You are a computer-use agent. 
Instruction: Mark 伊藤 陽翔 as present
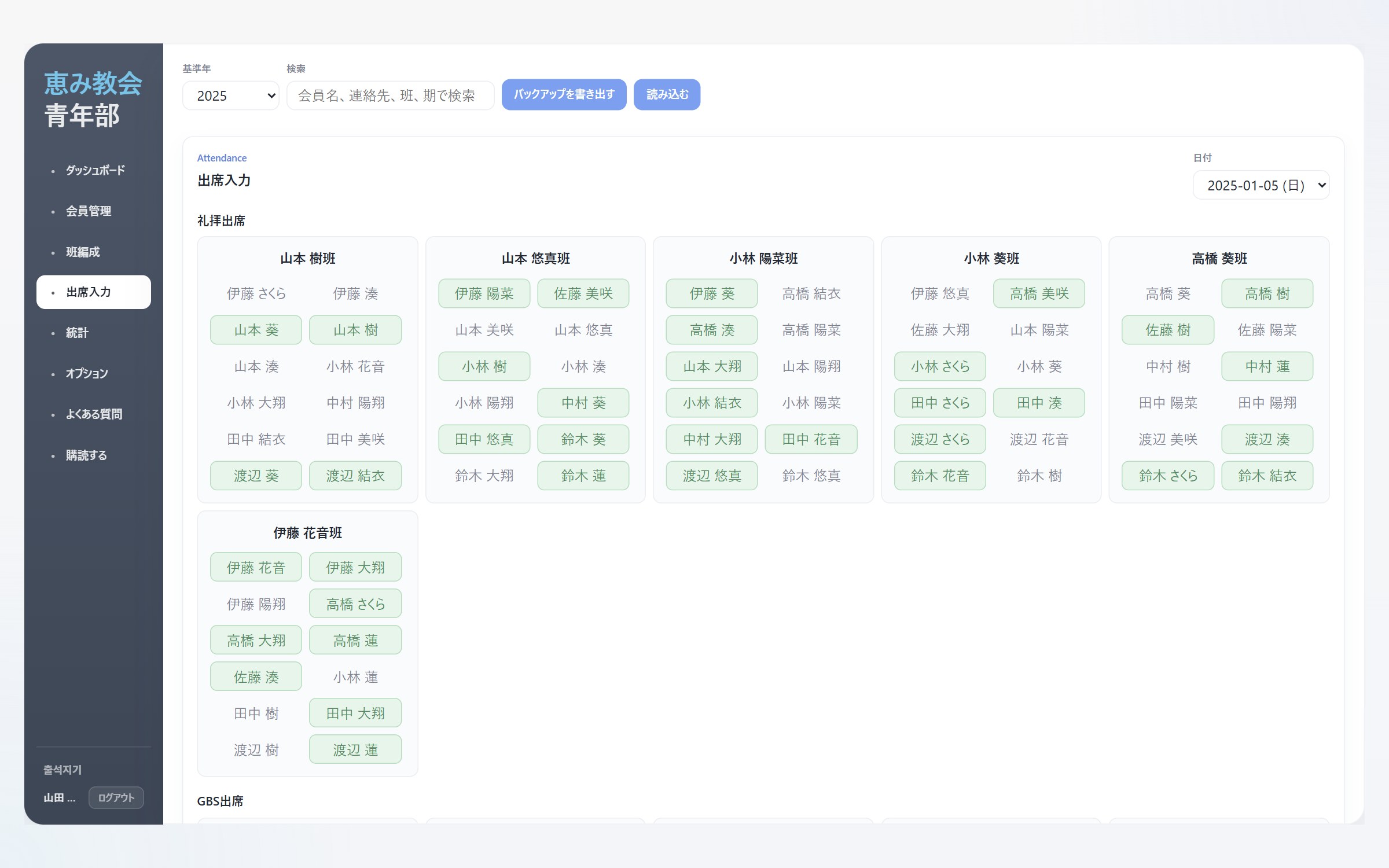point(256,604)
